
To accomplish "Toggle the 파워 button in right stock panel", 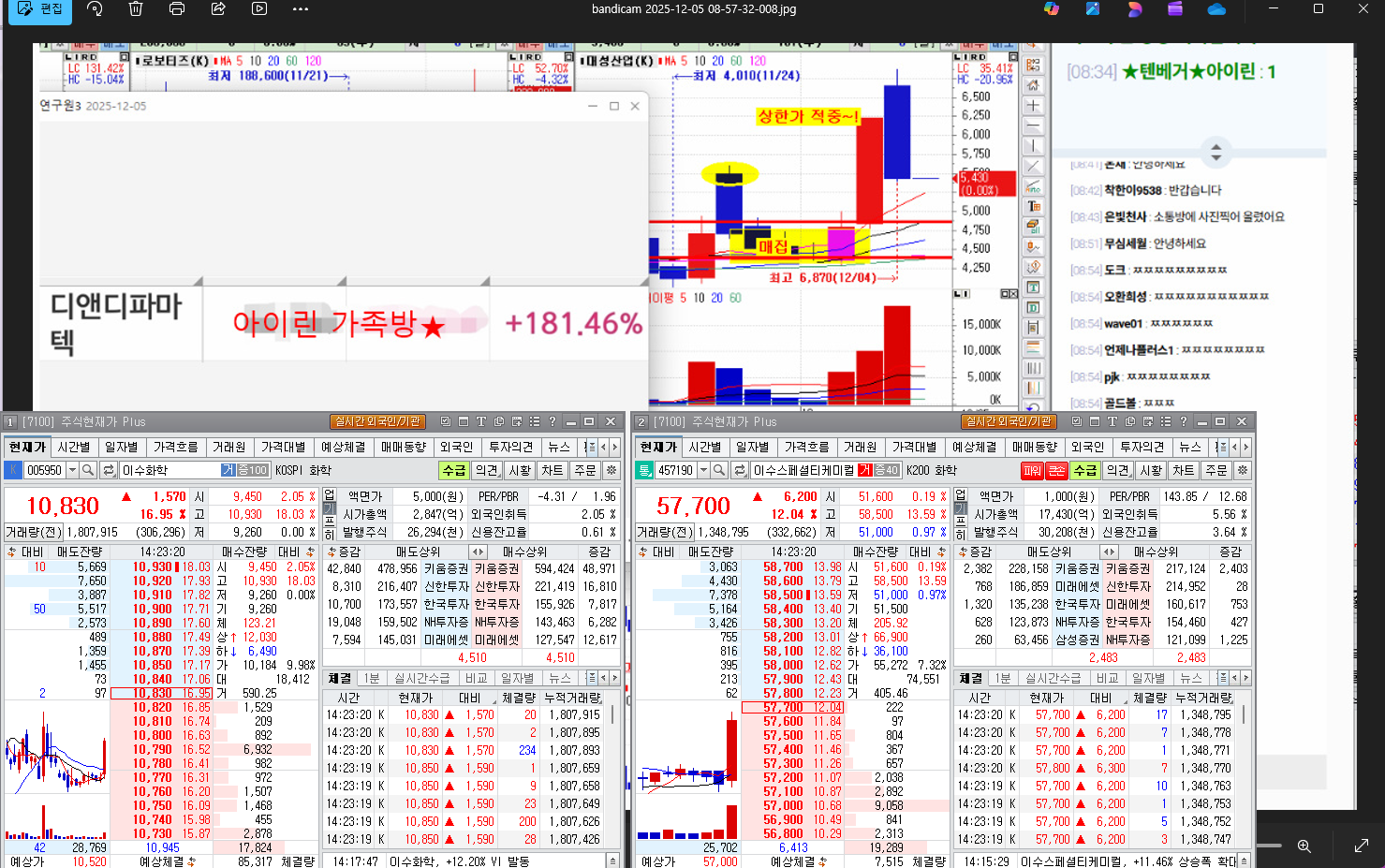I will pyautogui.click(x=1032, y=470).
